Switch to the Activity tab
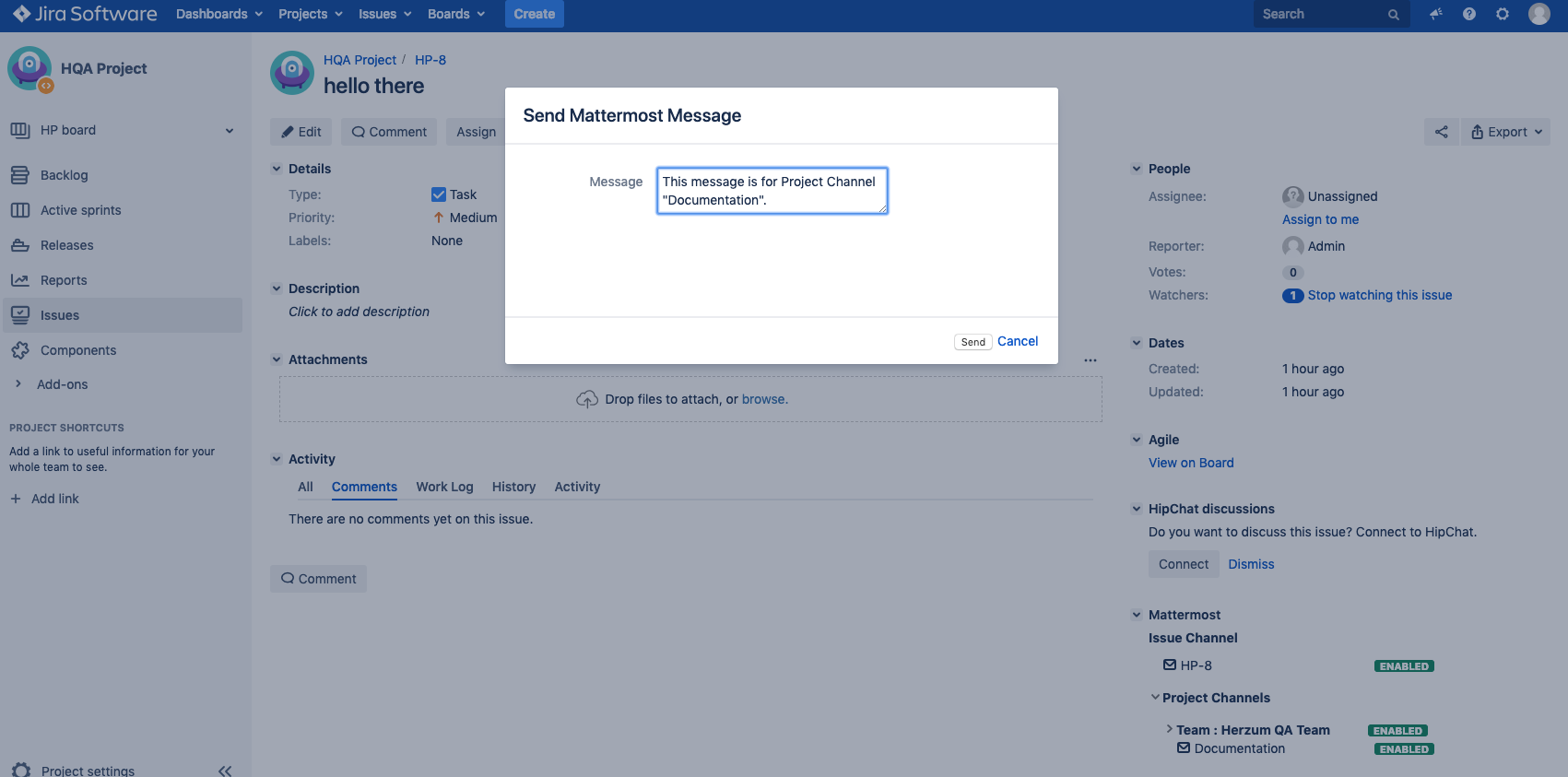This screenshot has width=1568, height=777. (x=577, y=487)
